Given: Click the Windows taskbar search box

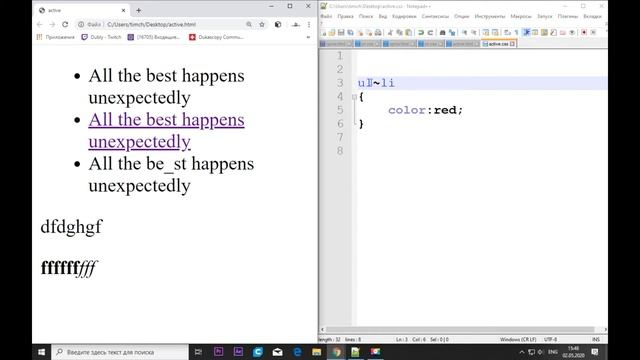Looking at the screenshot, I should 120,352.
